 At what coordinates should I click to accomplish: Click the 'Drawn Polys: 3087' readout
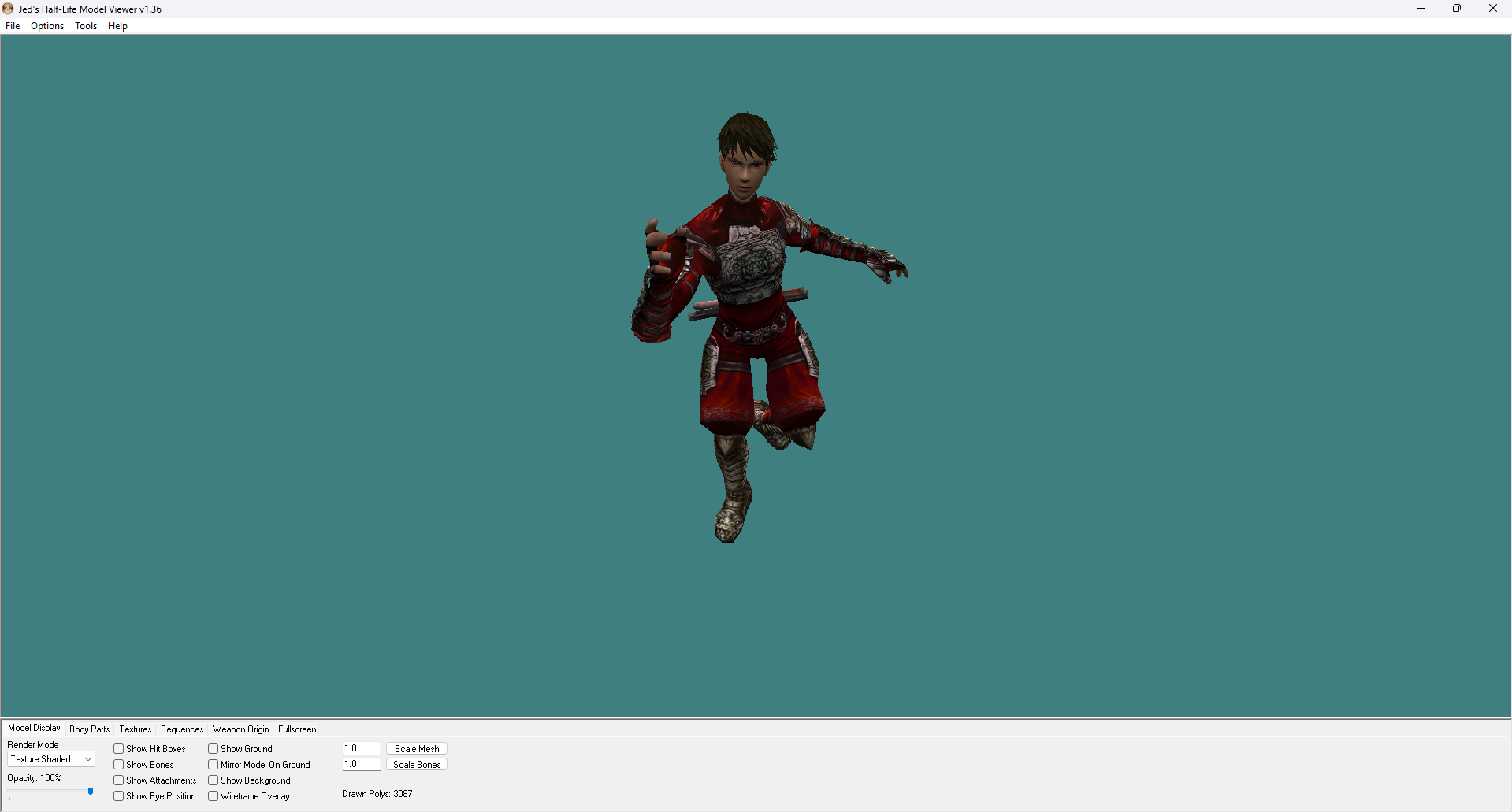pyautogui.click(x=377, y=794)
